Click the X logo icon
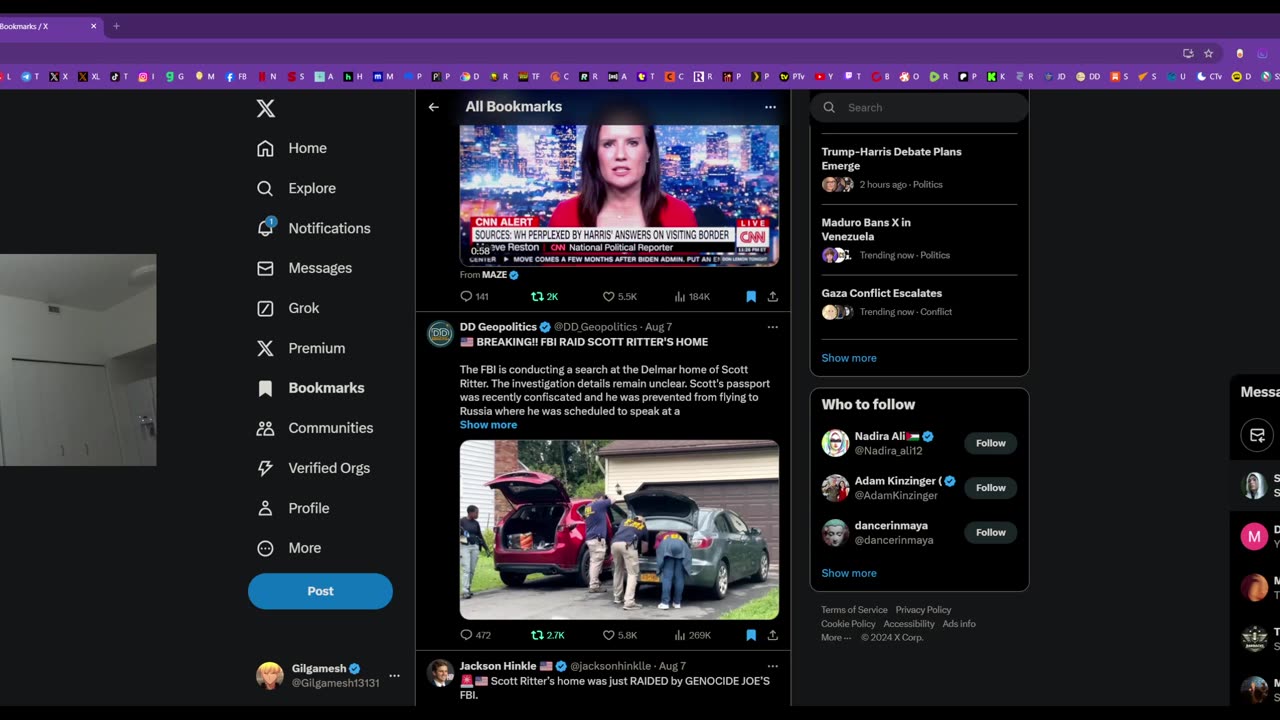This screenshot has width=1280, height=720. coord(265,108)
